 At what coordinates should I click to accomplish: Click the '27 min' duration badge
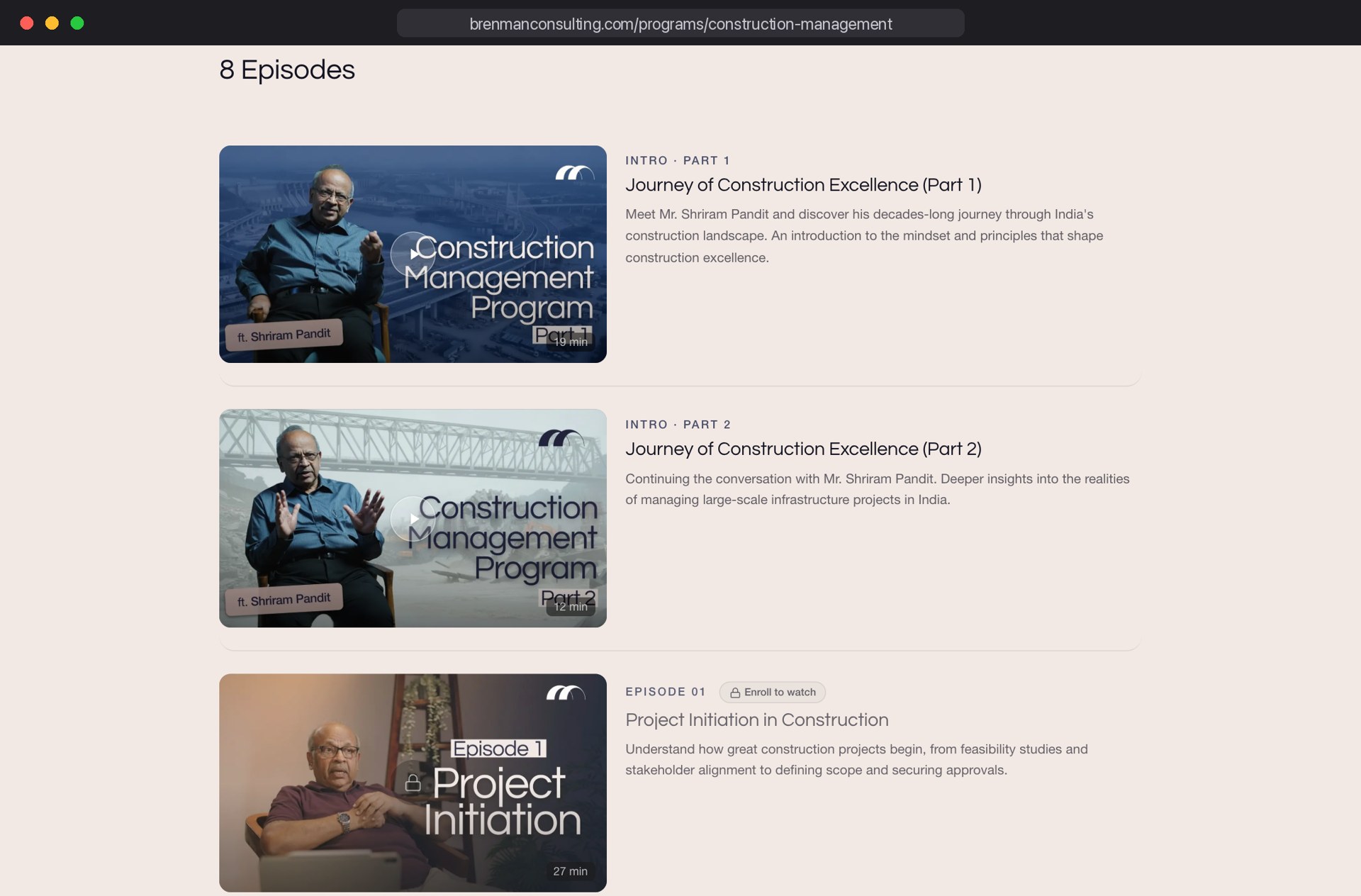click(570, 871)
